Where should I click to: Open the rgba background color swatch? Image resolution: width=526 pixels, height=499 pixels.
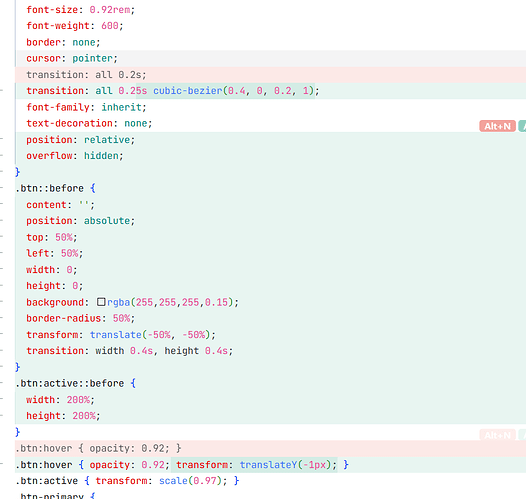coord(101,302)
